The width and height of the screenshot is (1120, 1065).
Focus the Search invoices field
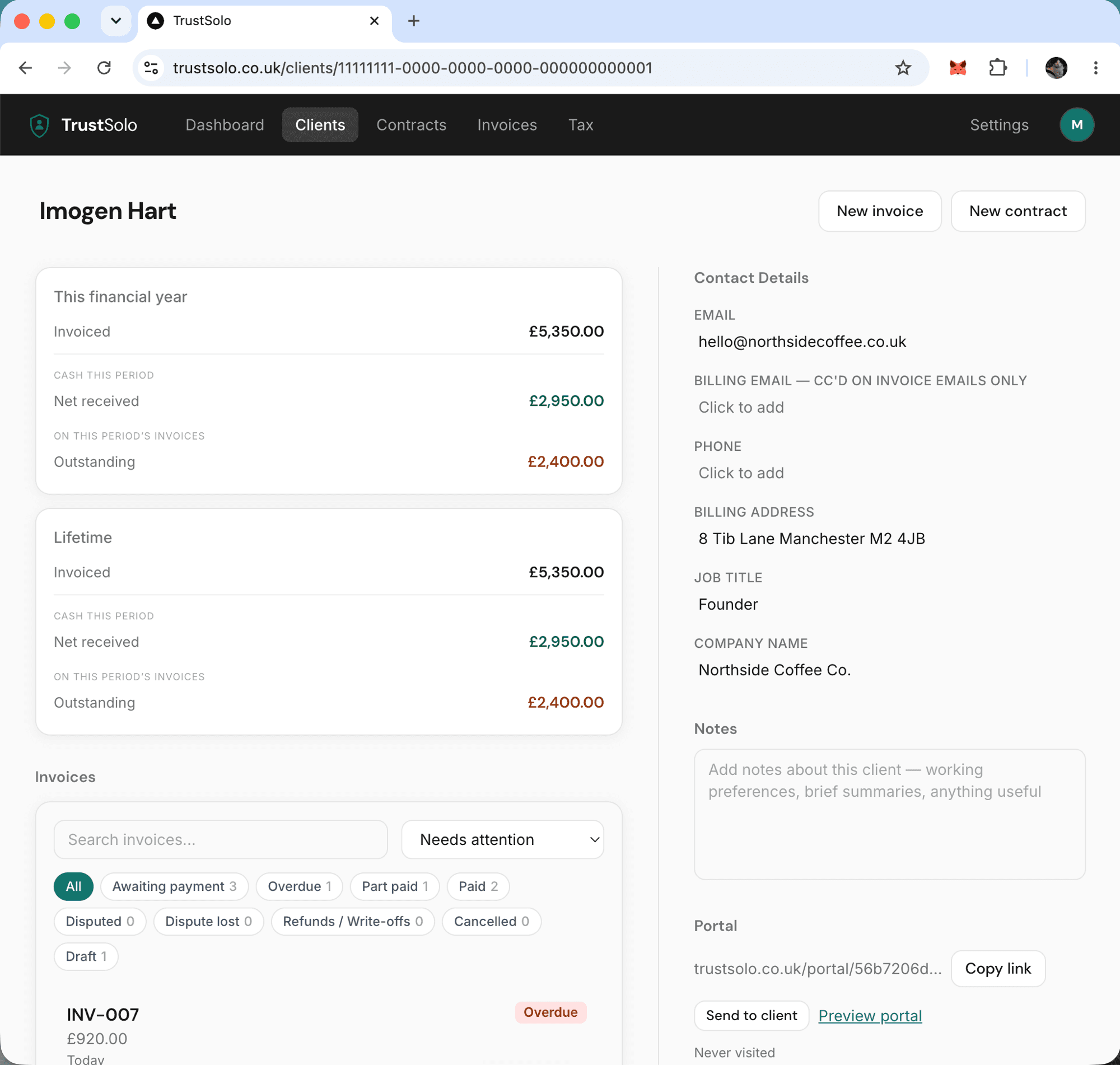[x=220, y=839]
